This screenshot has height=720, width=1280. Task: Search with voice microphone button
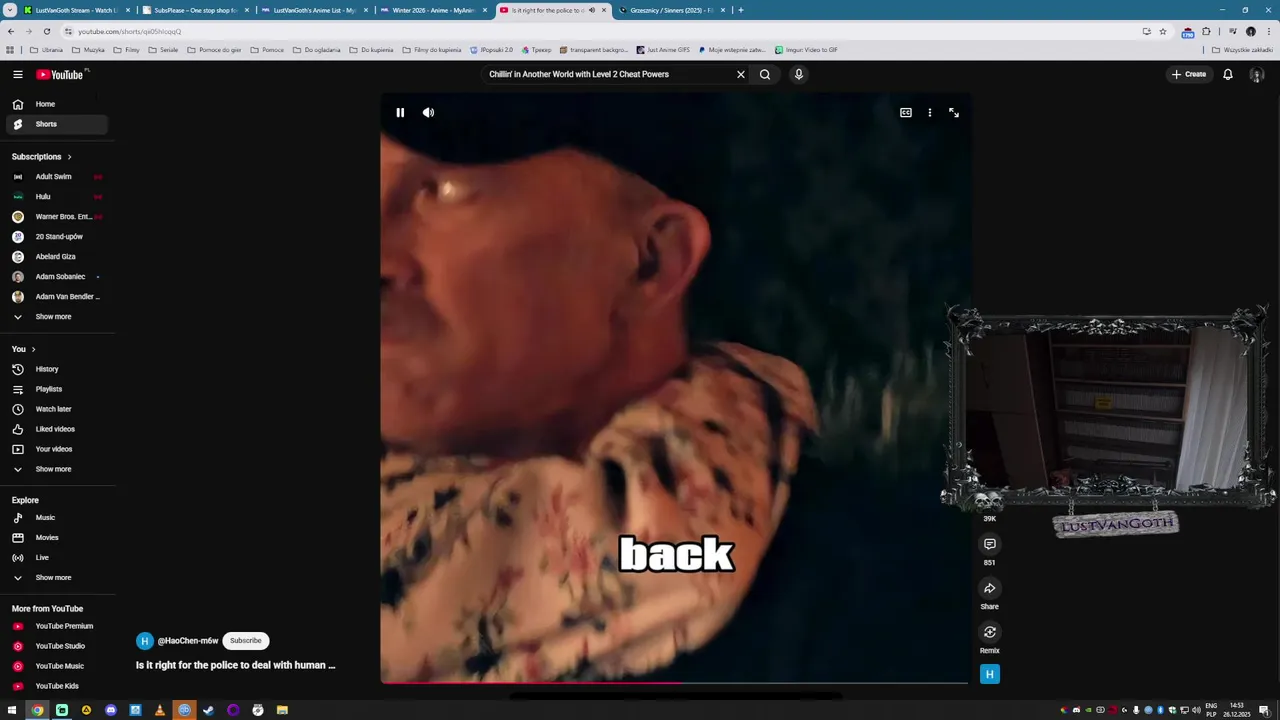(798, 74)
